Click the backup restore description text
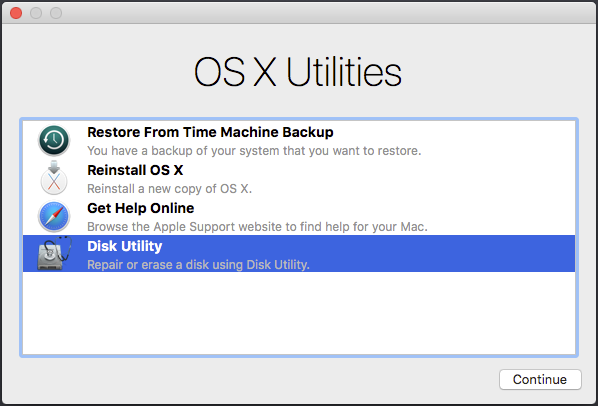 click(x=254, y=151)
